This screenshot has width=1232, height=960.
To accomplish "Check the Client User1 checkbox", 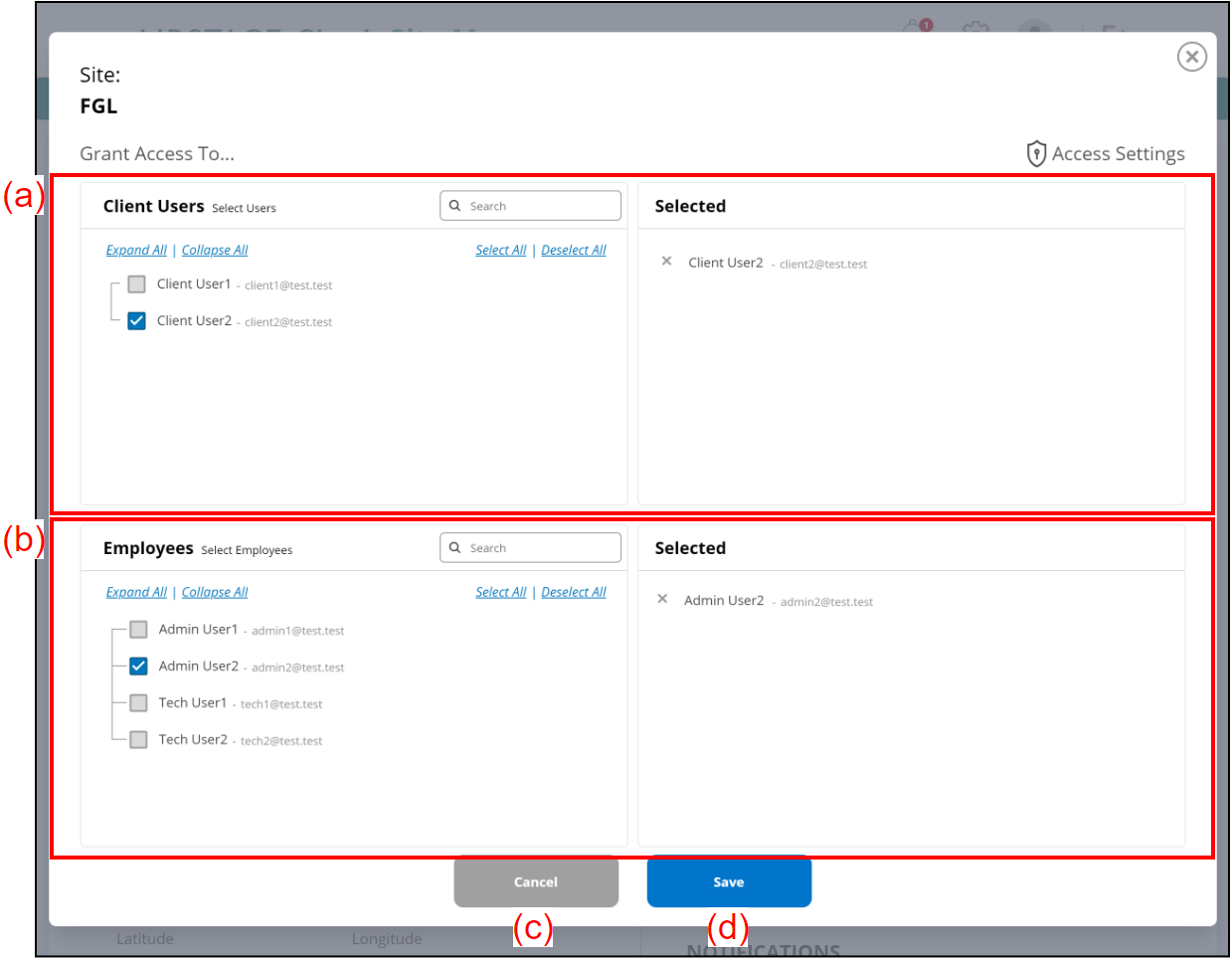I will pyautogui.click(x=137, y=285).
